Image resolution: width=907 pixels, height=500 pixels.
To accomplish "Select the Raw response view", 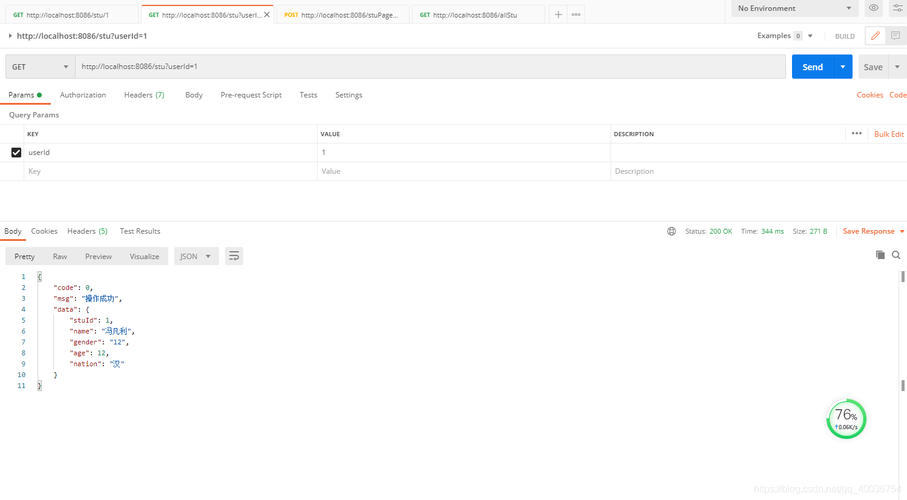I will point(60,256).
